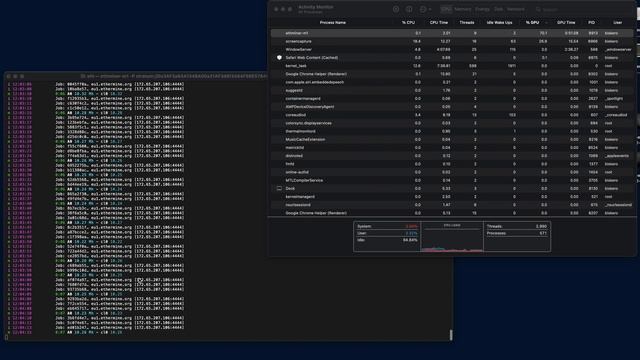Sort by the Threads column header
Image resolution: width=640 pixels, height=360 pixels.
click(467, 22)
